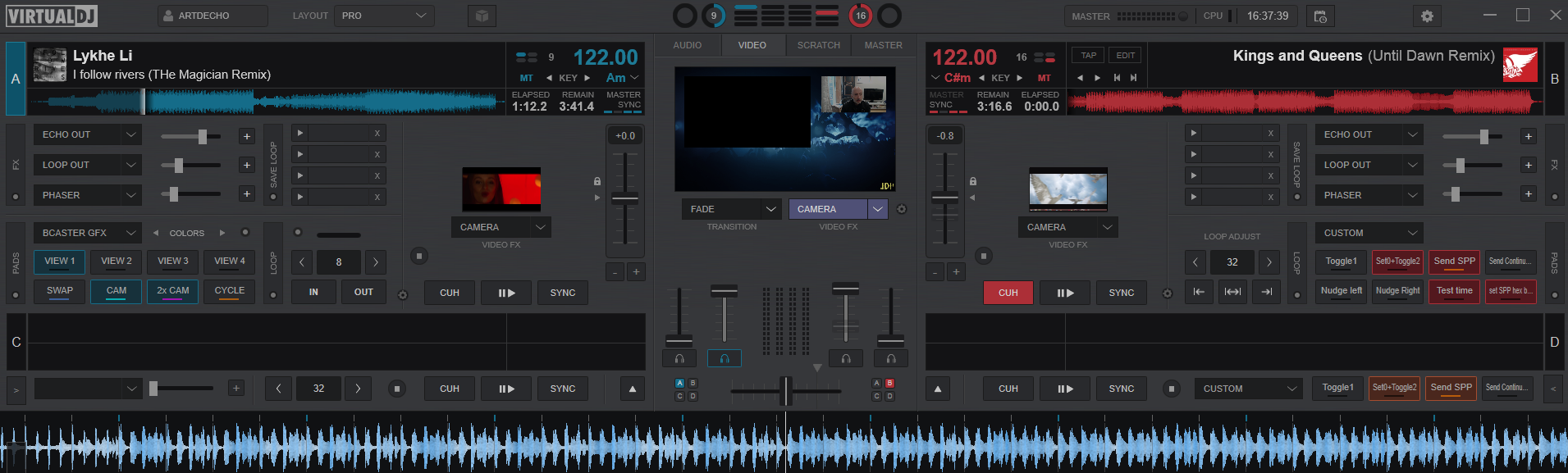Screen dimensions: 1568x473
Task: Halve deck A loop length with left chevron
Action: [x=302, y=262]
